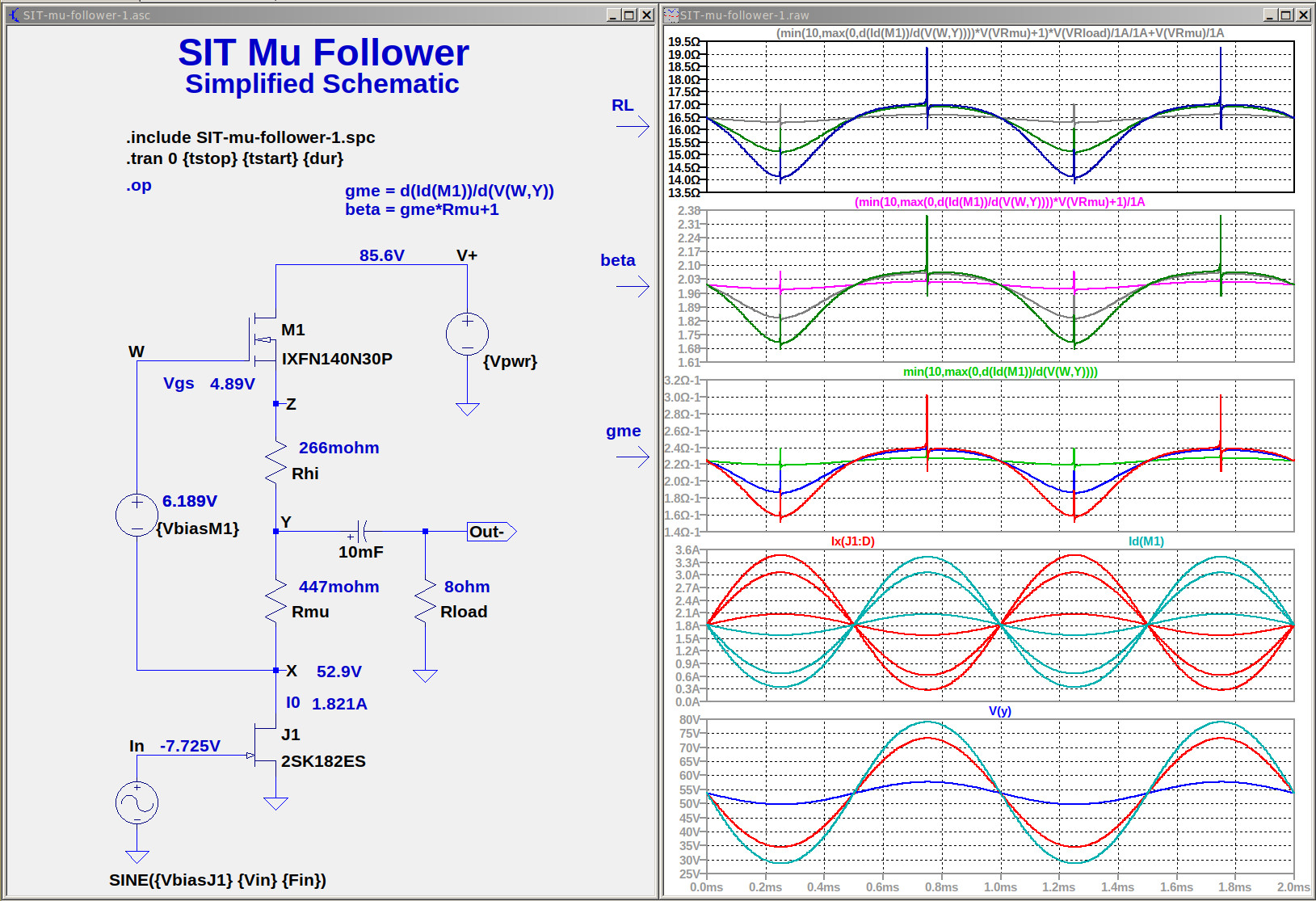The height and width of the screenshot is (901, 1316).
Task: Click the Simplified Schematic subtitle
Action: 322,84
